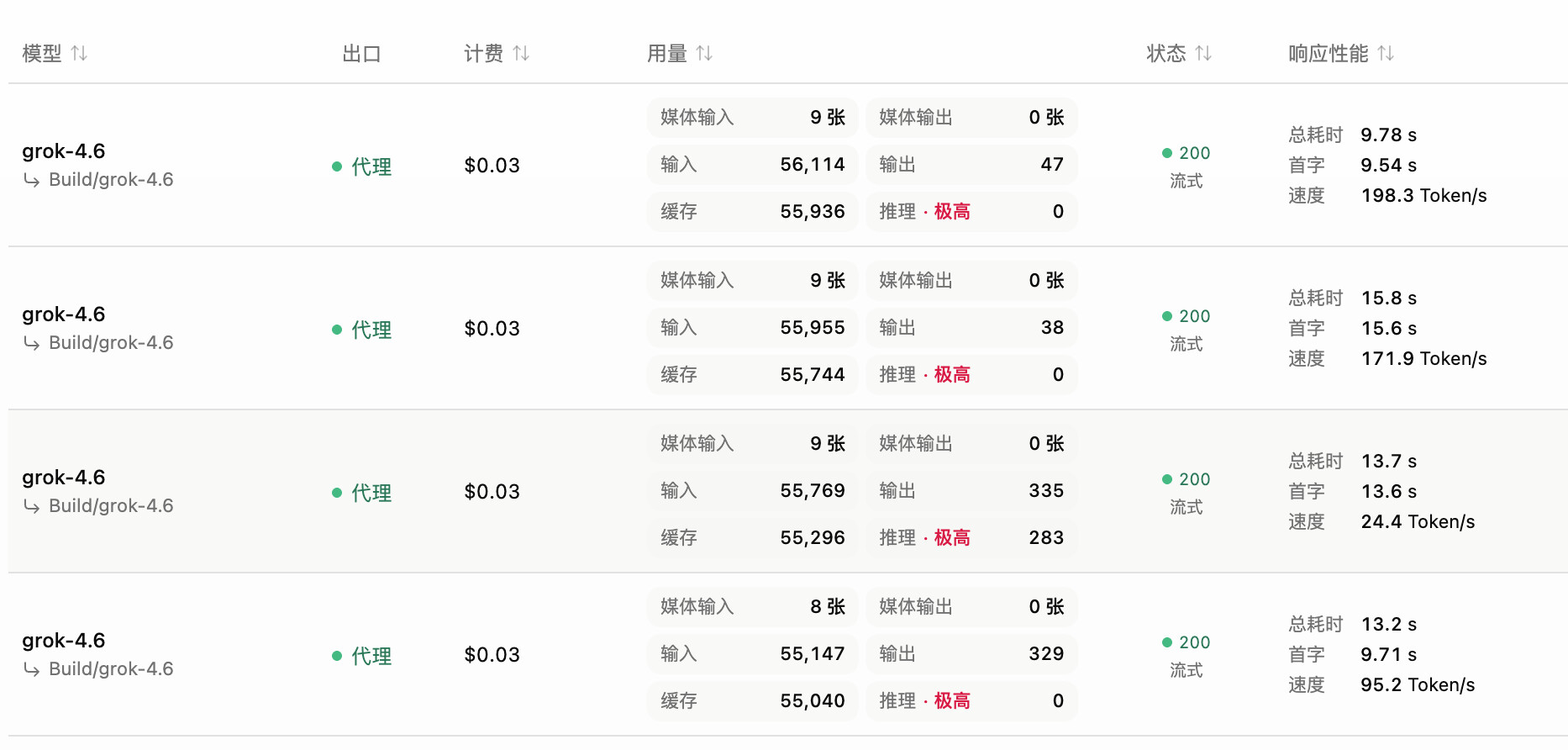Viewport: 1568px width, 750px height.
Task: Click the 缓存 55,744 usage chip
Action: click(x=752, y=375)
